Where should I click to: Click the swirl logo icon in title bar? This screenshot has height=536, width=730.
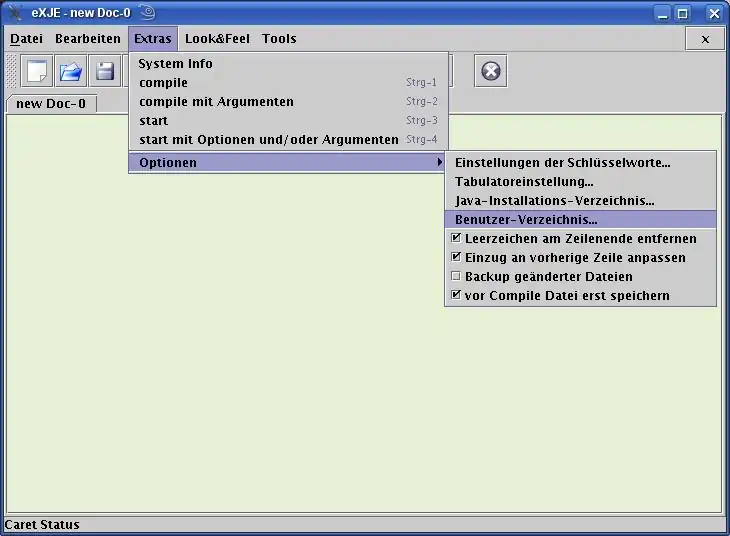(x=147, y=13)
